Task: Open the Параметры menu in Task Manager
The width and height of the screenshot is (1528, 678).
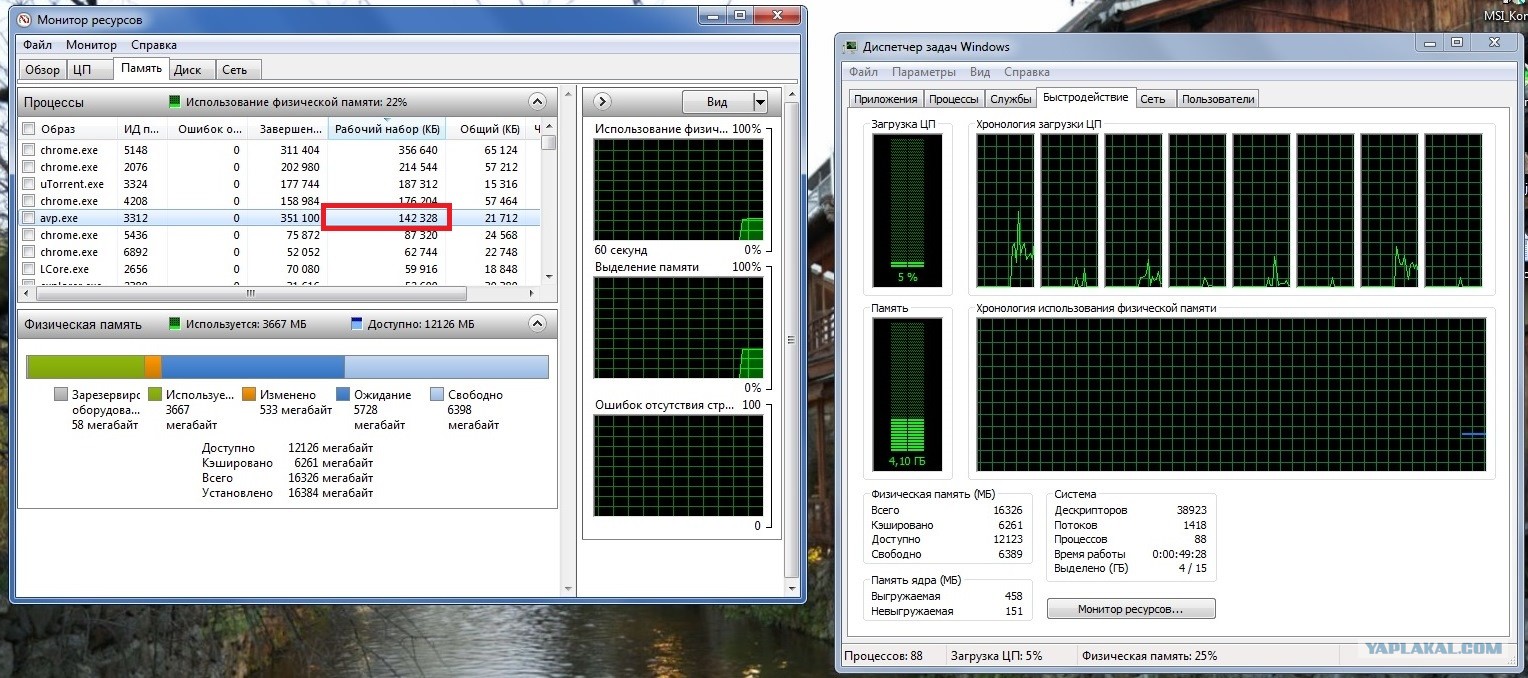Action: (x=924, y=72)
